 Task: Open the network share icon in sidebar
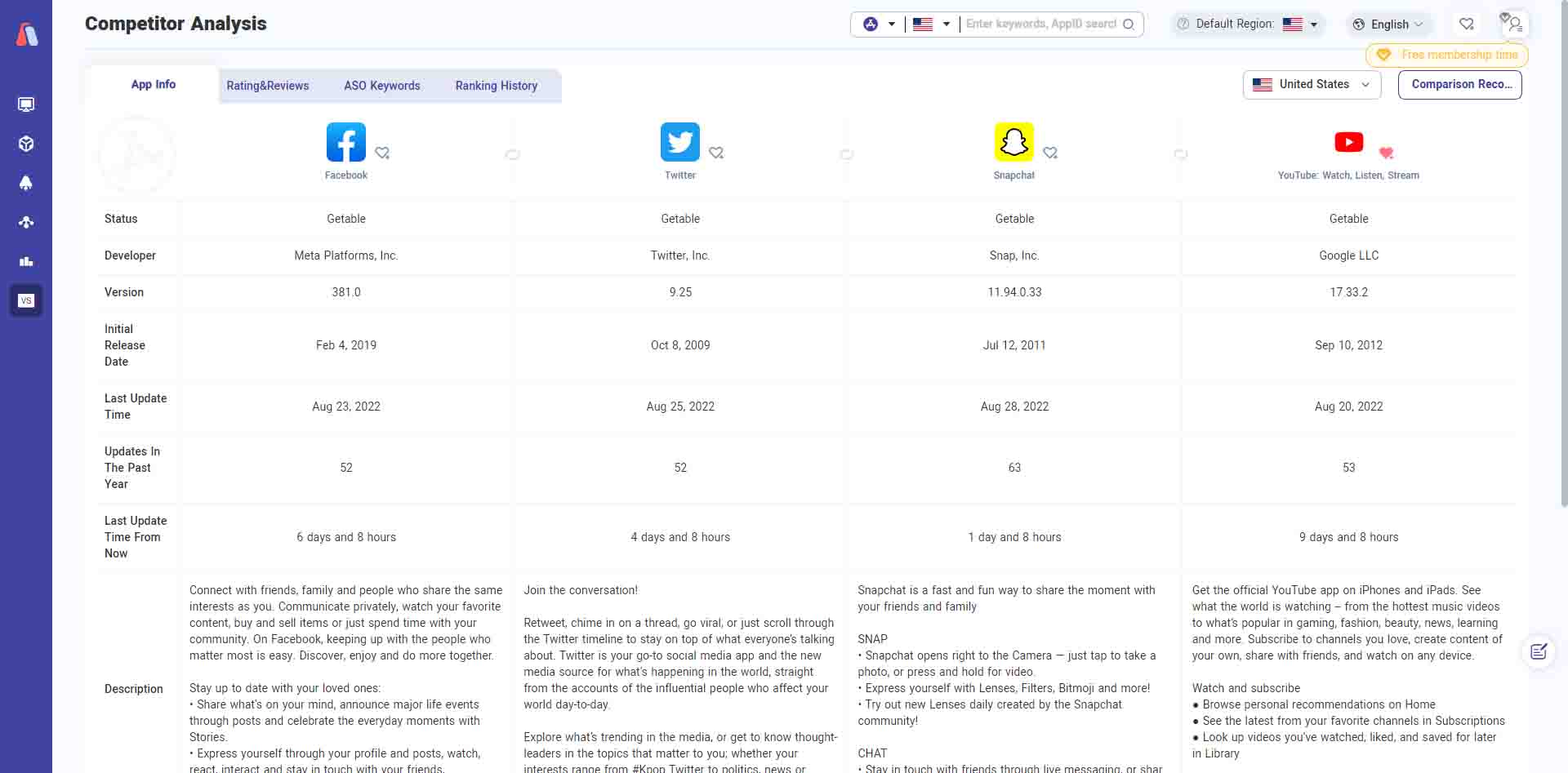(25, 222)
